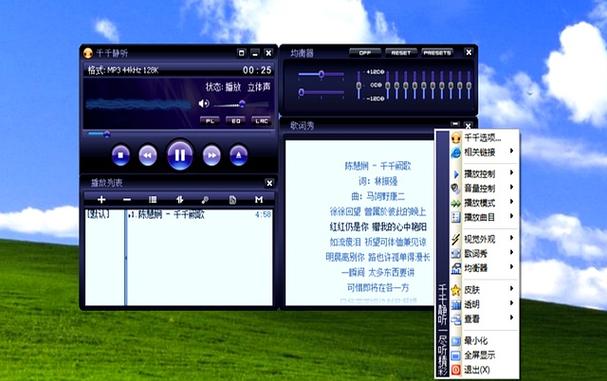Click the lyric line starting with 明晨离别你
This screenshot has height=381, width=607.
pyautogui.click(x=378, y=257)
